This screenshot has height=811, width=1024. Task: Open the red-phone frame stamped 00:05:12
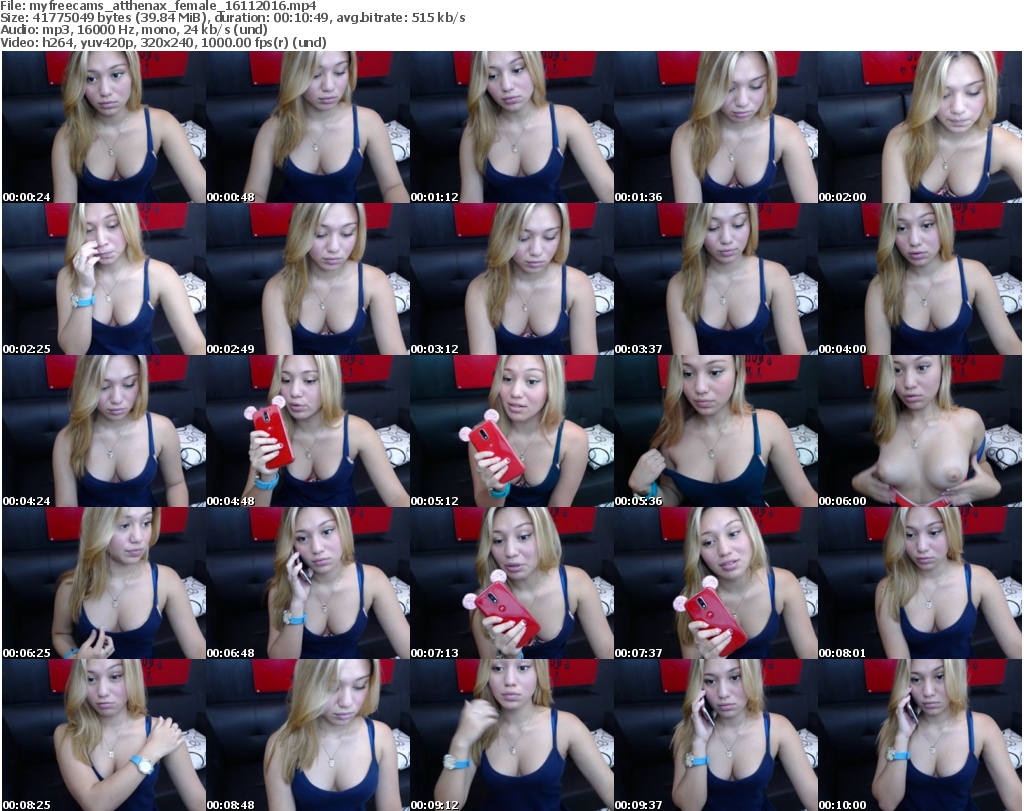[x=511, y=432]
